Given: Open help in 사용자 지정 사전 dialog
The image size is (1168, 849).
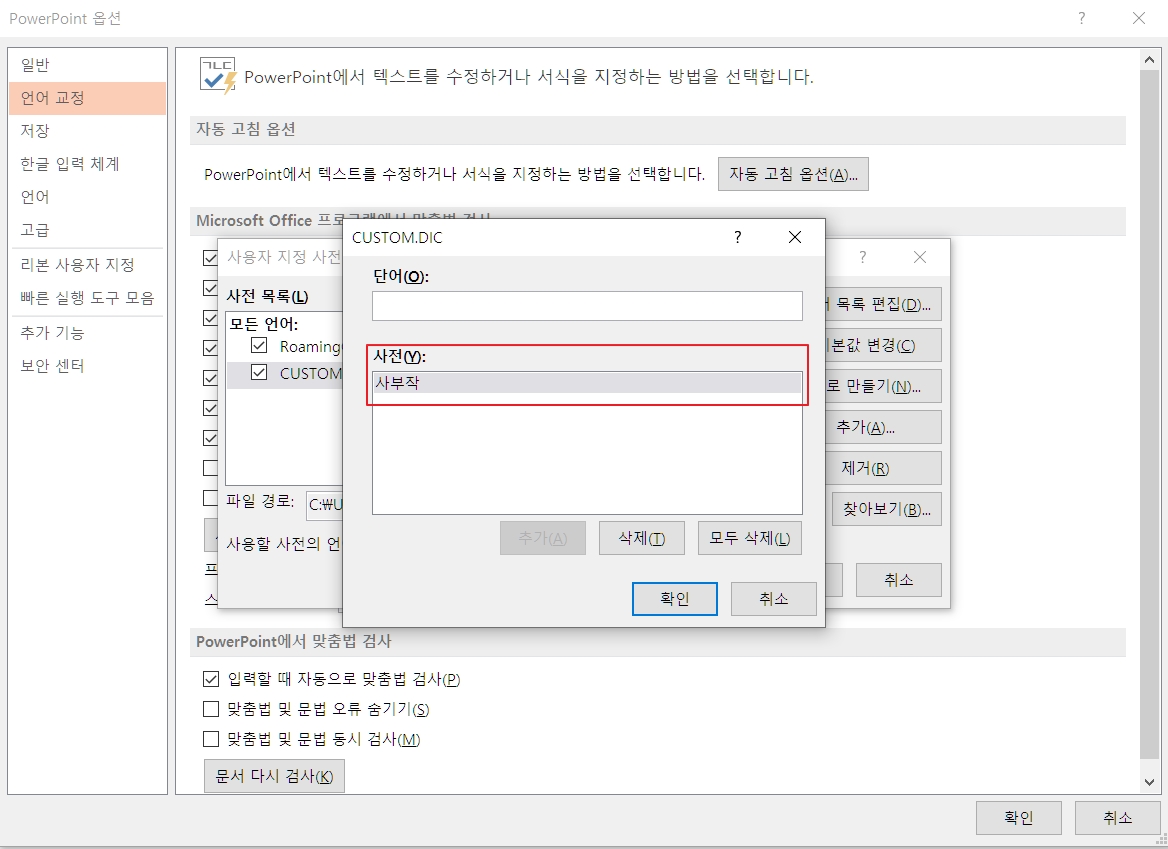Looking at the screenshot, I should pyautogui.click(x=863, y=257).
